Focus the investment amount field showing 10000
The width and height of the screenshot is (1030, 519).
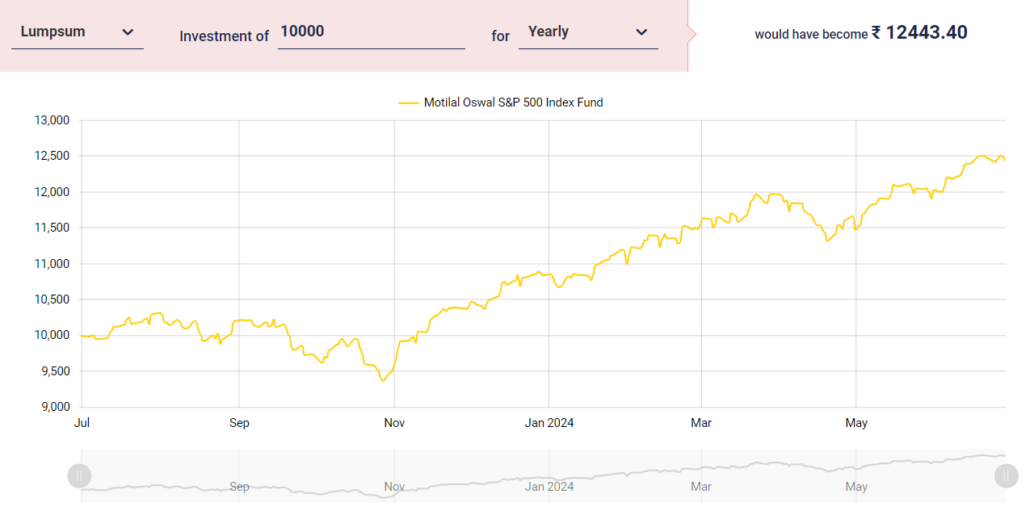(x=371, y=32)
